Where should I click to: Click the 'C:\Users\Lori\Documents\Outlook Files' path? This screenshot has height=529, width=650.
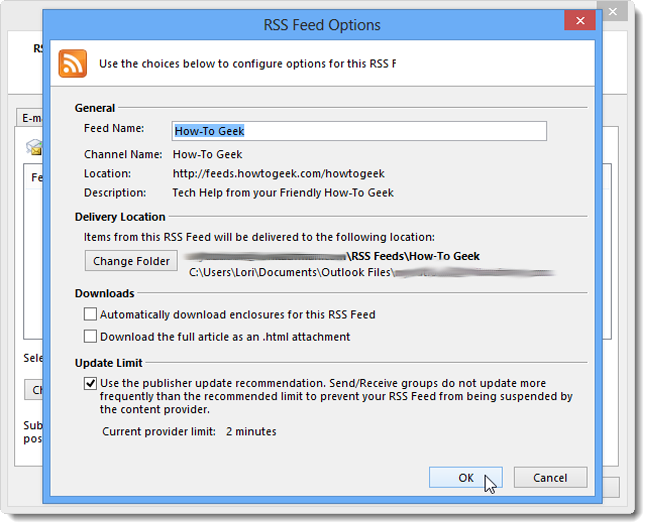point(290,272)
